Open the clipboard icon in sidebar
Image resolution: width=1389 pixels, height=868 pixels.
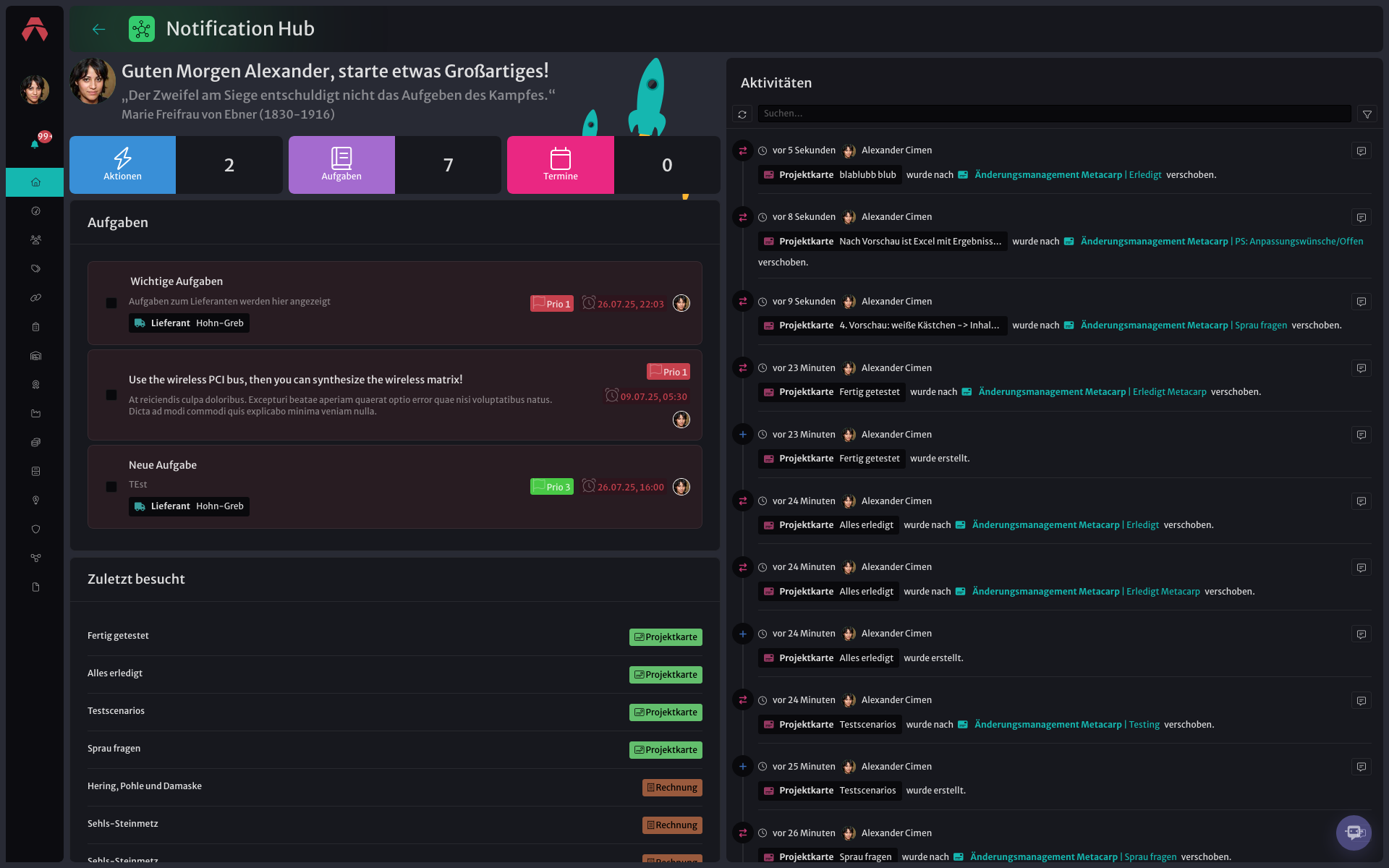(35, 327)
